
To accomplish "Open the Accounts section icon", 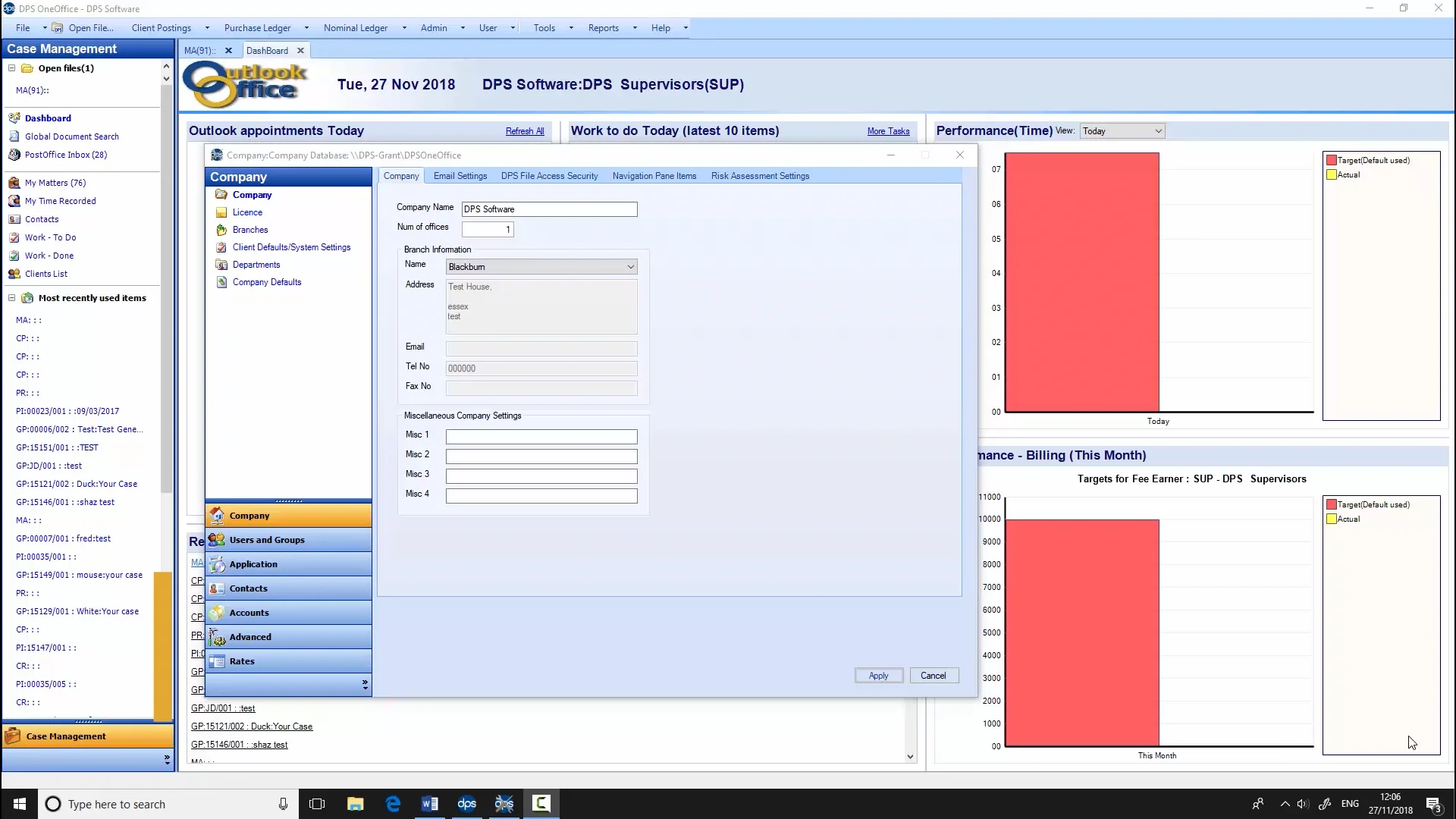I will tap(217, 613).
